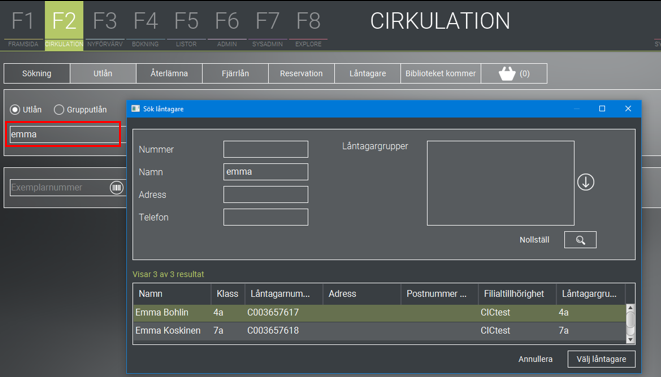
Task: Click the Adress field in dialog
Action: click(x=266, y=194)
